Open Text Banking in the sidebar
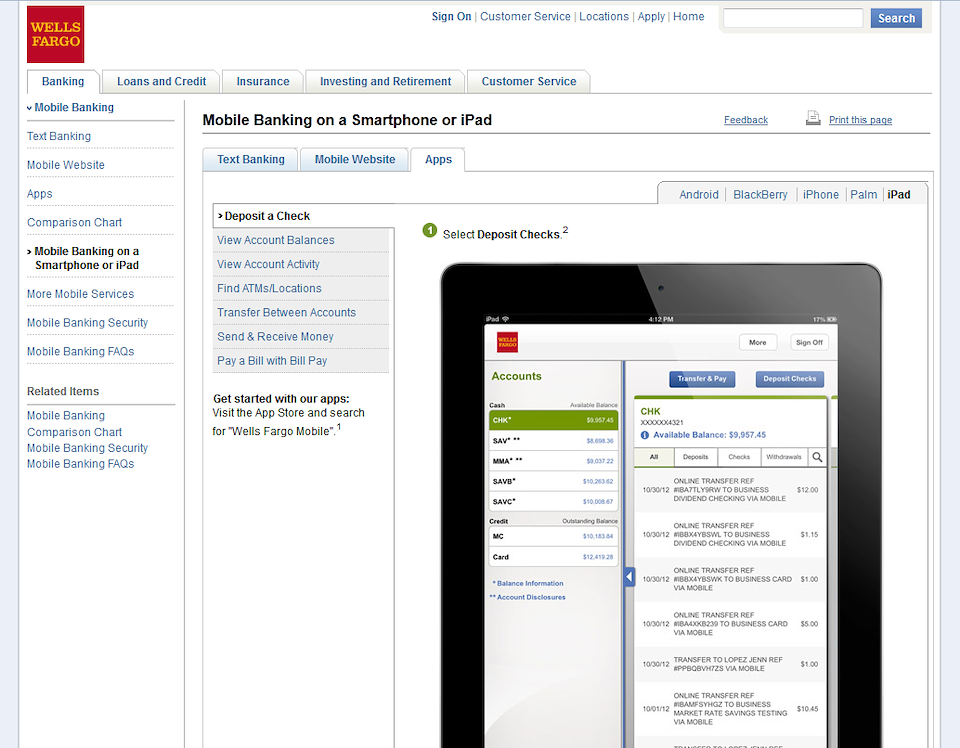960x748 pixels. pos(59,137)
